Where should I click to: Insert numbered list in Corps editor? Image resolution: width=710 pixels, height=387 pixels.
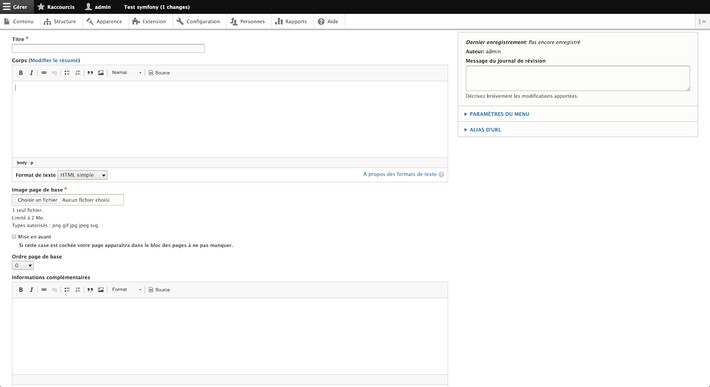coord(78,72)
